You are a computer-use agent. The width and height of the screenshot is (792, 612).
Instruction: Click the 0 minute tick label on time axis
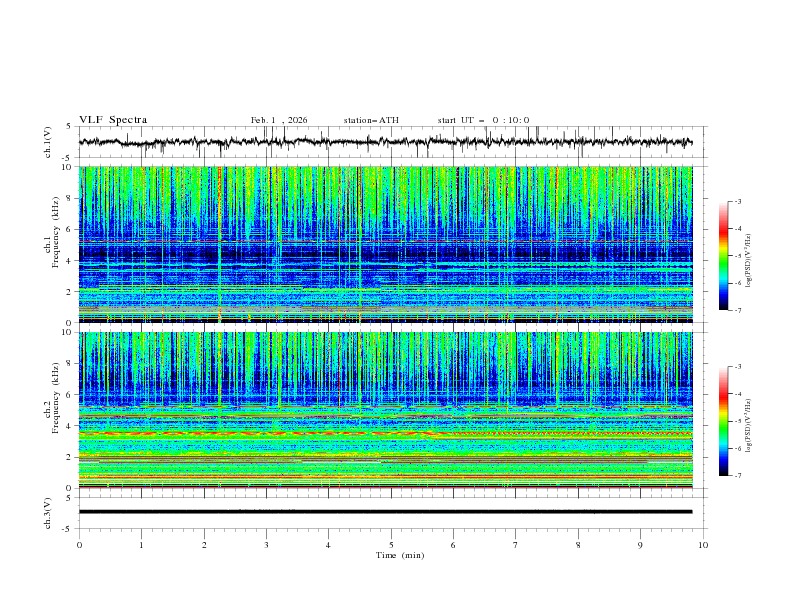79,544
